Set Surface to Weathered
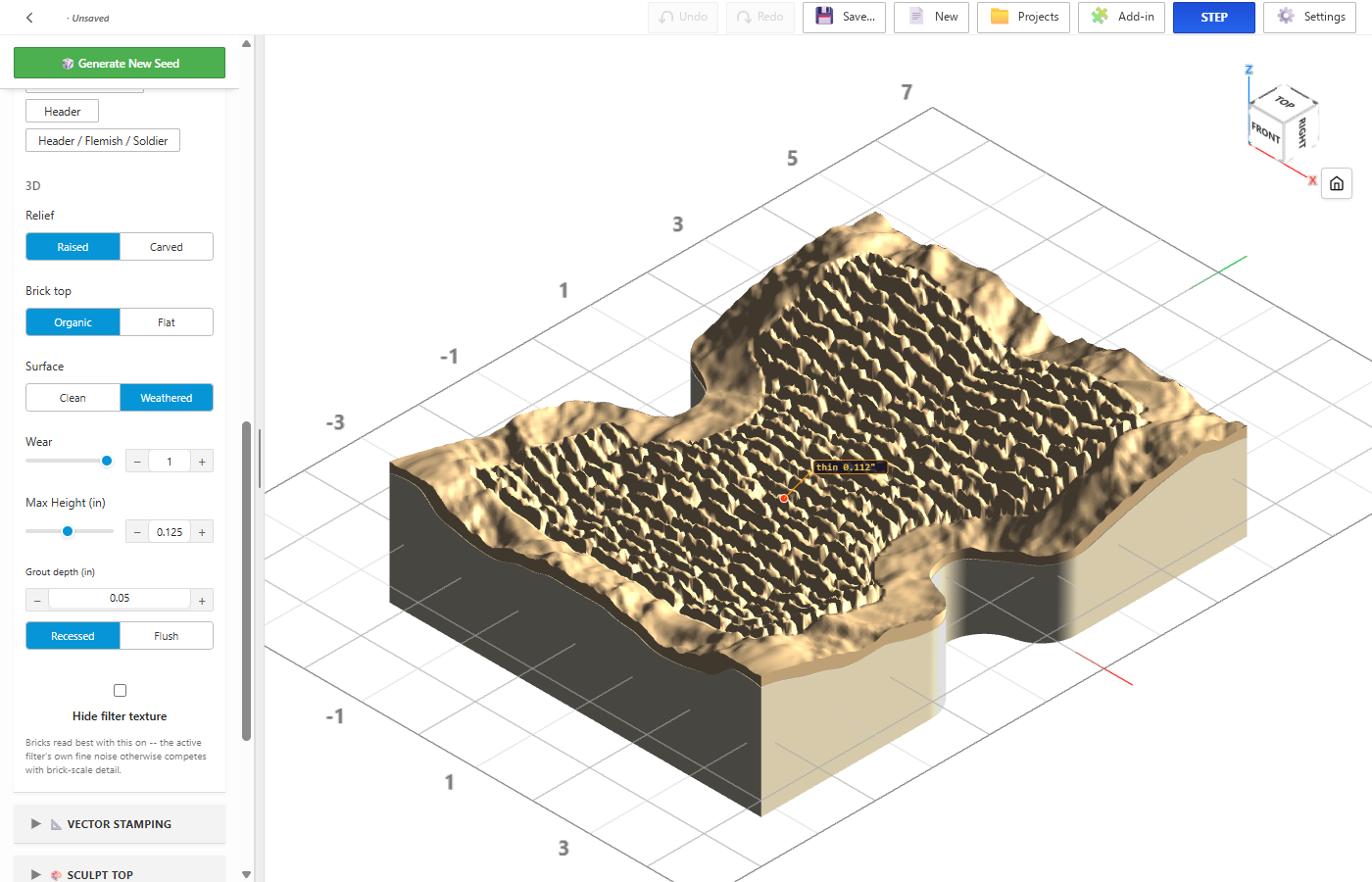This screenshot has width=1372, height=882. (167, 398)
